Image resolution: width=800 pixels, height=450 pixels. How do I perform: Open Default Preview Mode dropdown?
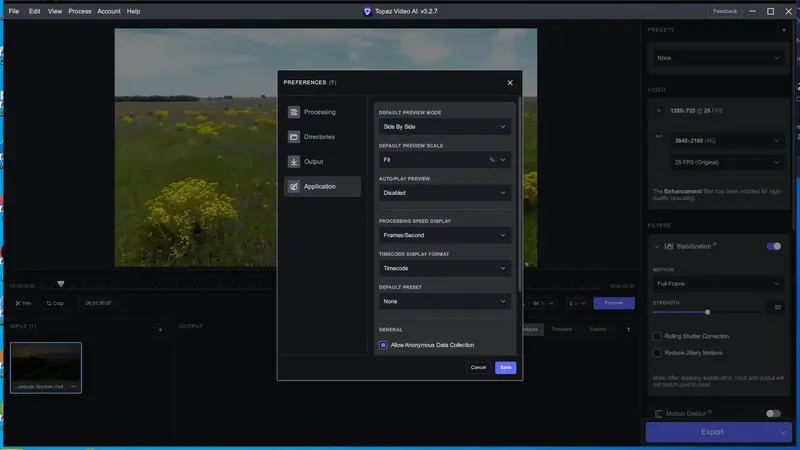(444, 127)
